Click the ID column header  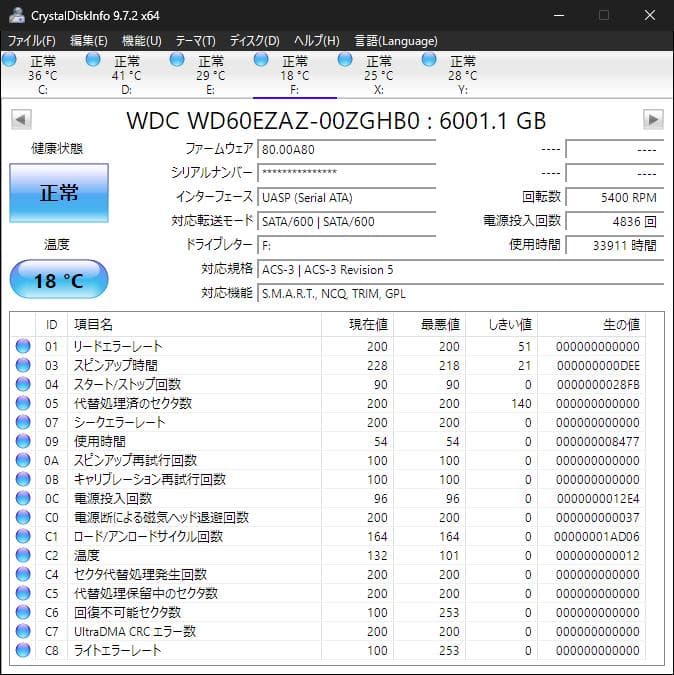click(51, 325)
